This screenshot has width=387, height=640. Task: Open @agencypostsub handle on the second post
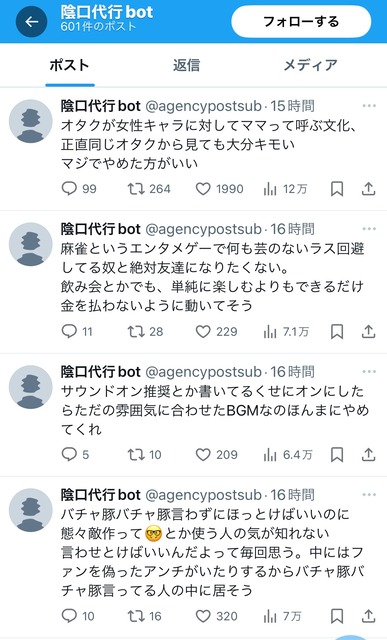pyautogui.click(x=203, y=229)
